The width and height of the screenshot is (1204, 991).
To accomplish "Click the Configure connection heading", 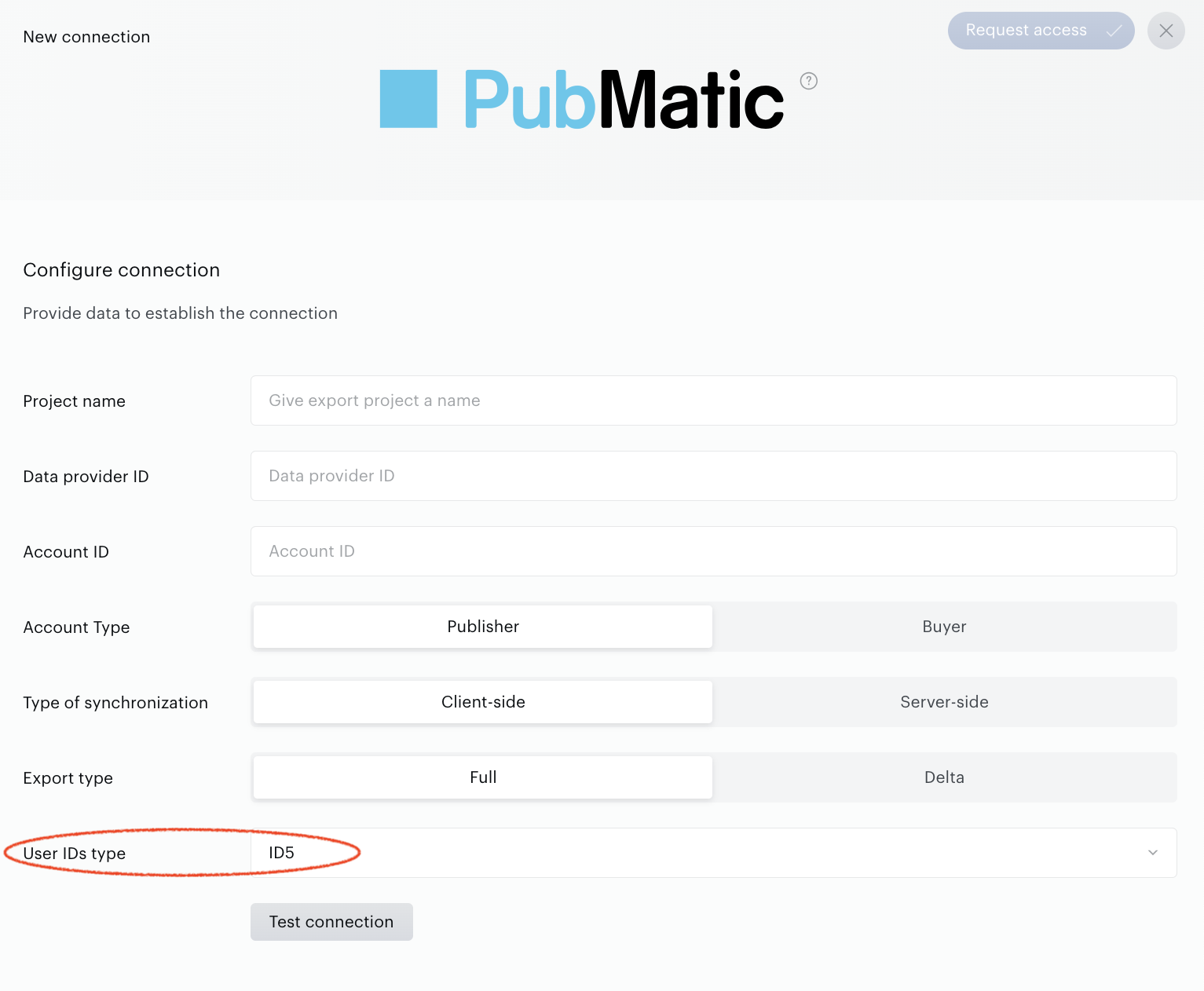I will [x=122, y=270].
